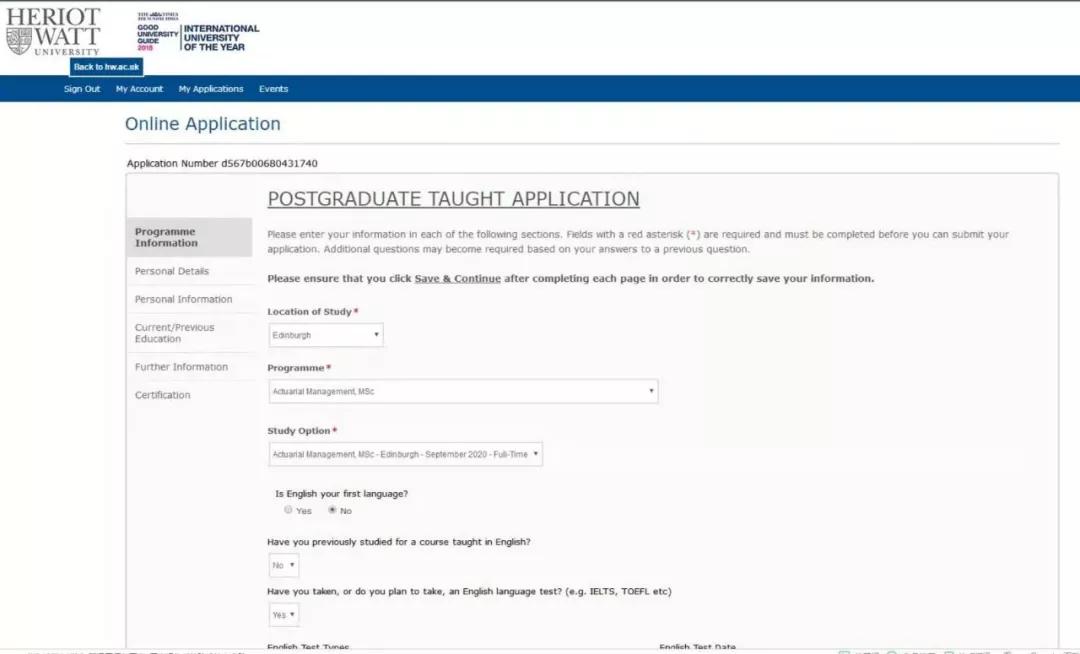Open the Personal Information section

pyautogui.click(x=183, y=299)
